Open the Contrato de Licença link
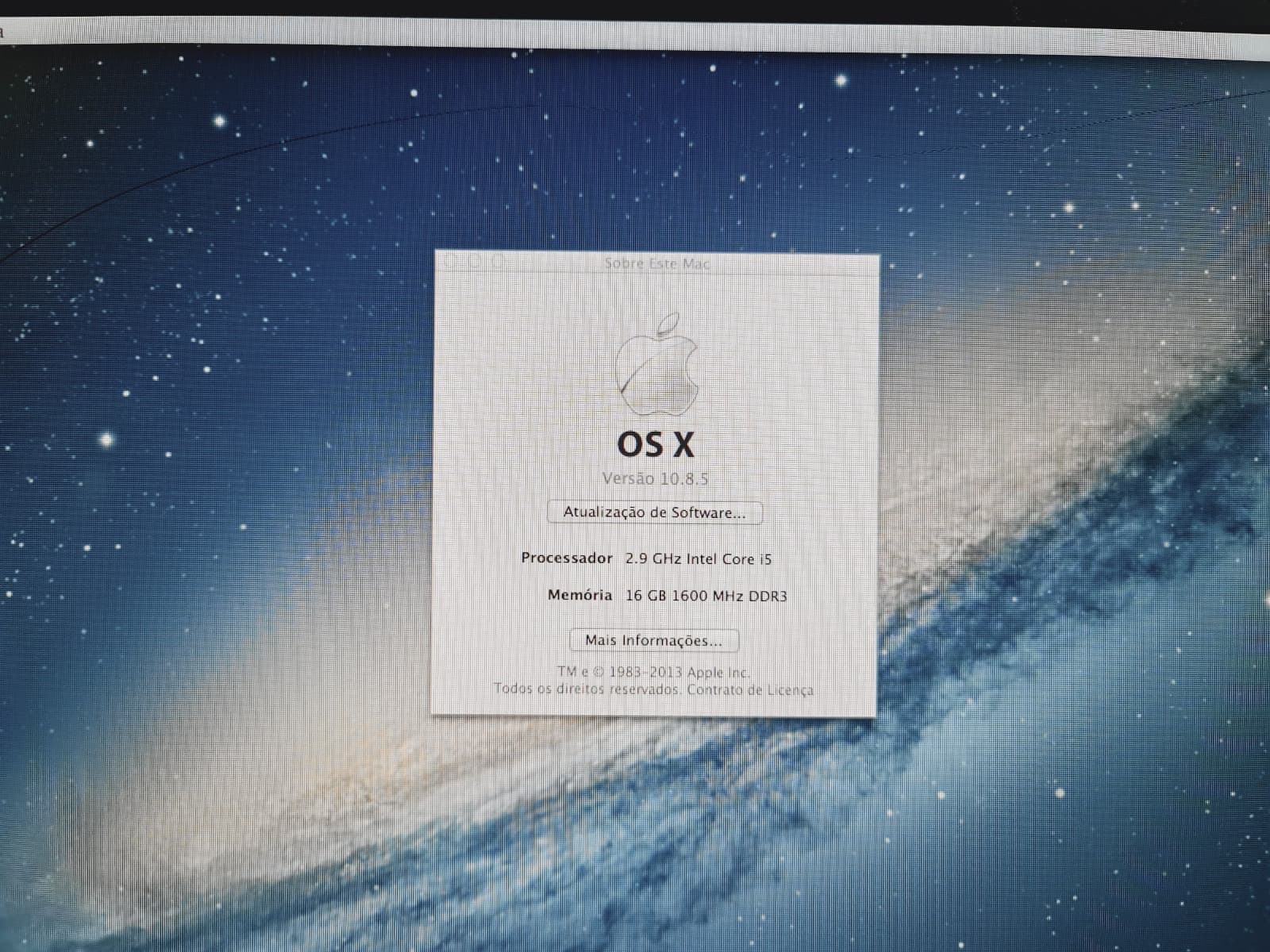This screenshot has height=952, width=1270. [750, 689]
